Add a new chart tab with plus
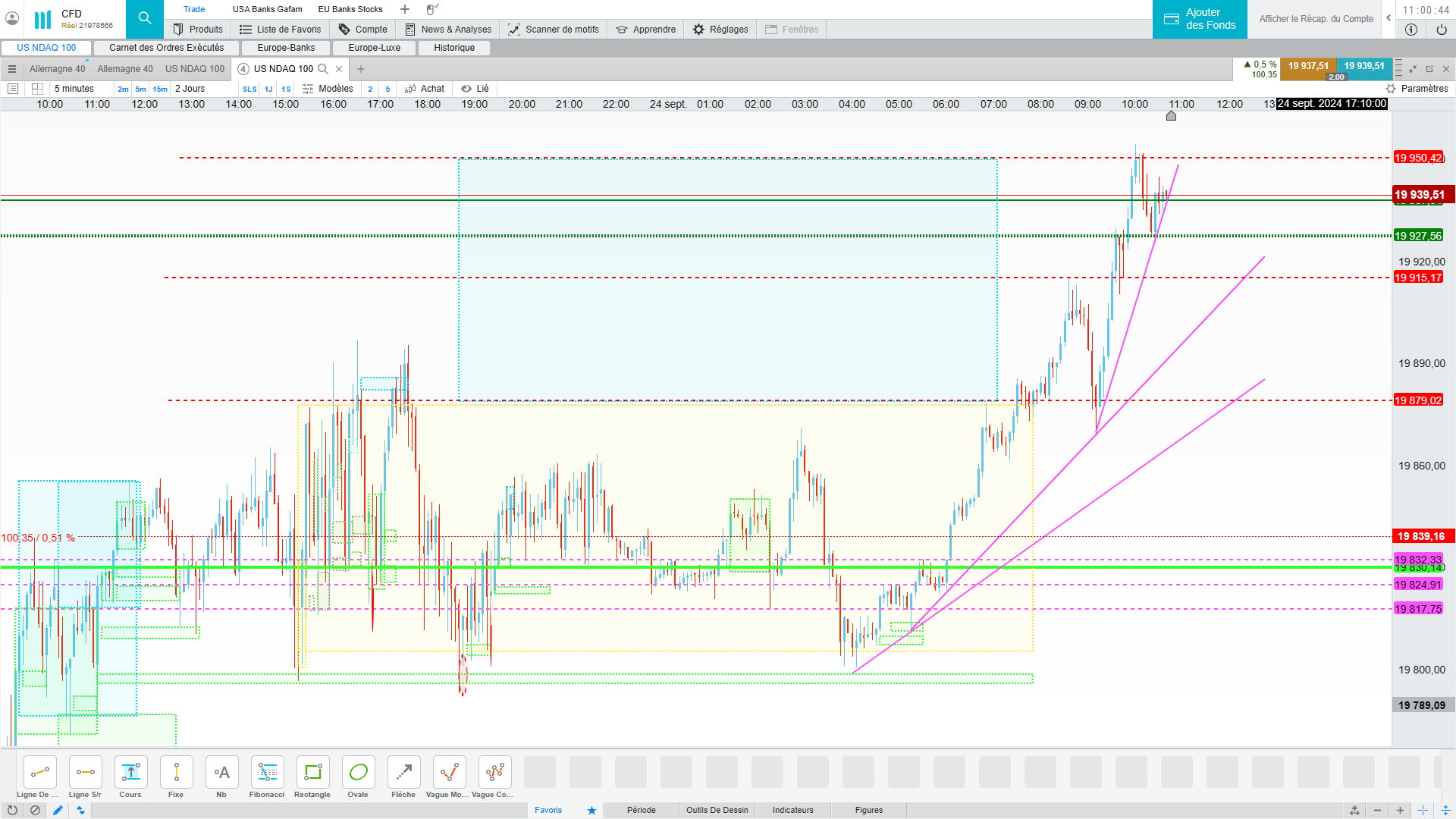This screenshot has width=1456, height=819. coord(361,69)
